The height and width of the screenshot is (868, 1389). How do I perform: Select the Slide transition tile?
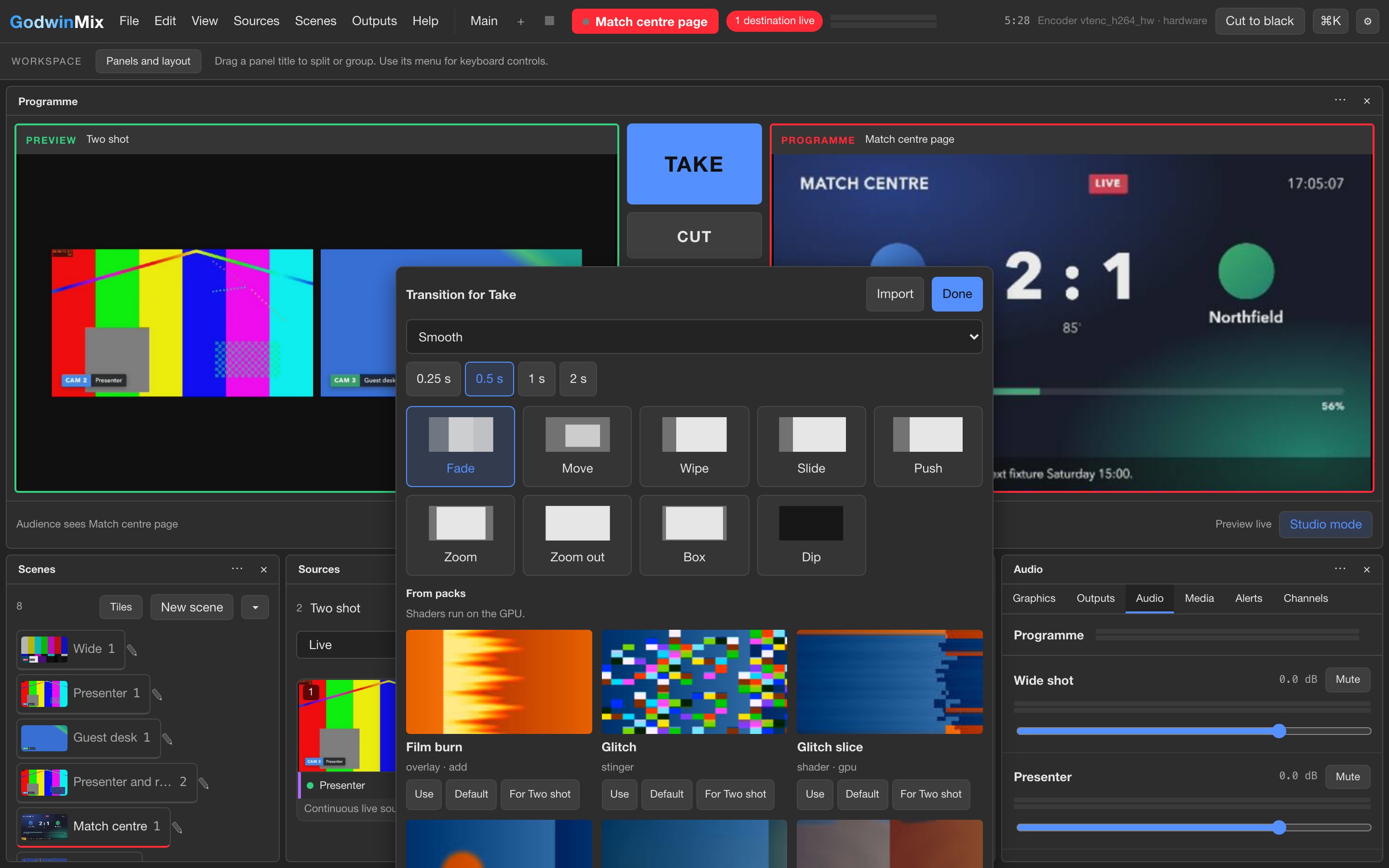click(811, 446)
